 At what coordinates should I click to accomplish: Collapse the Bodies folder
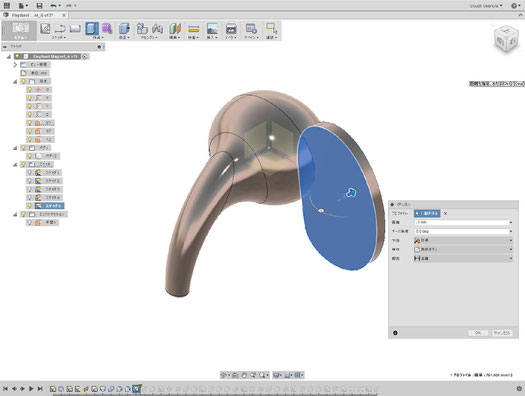15,148
